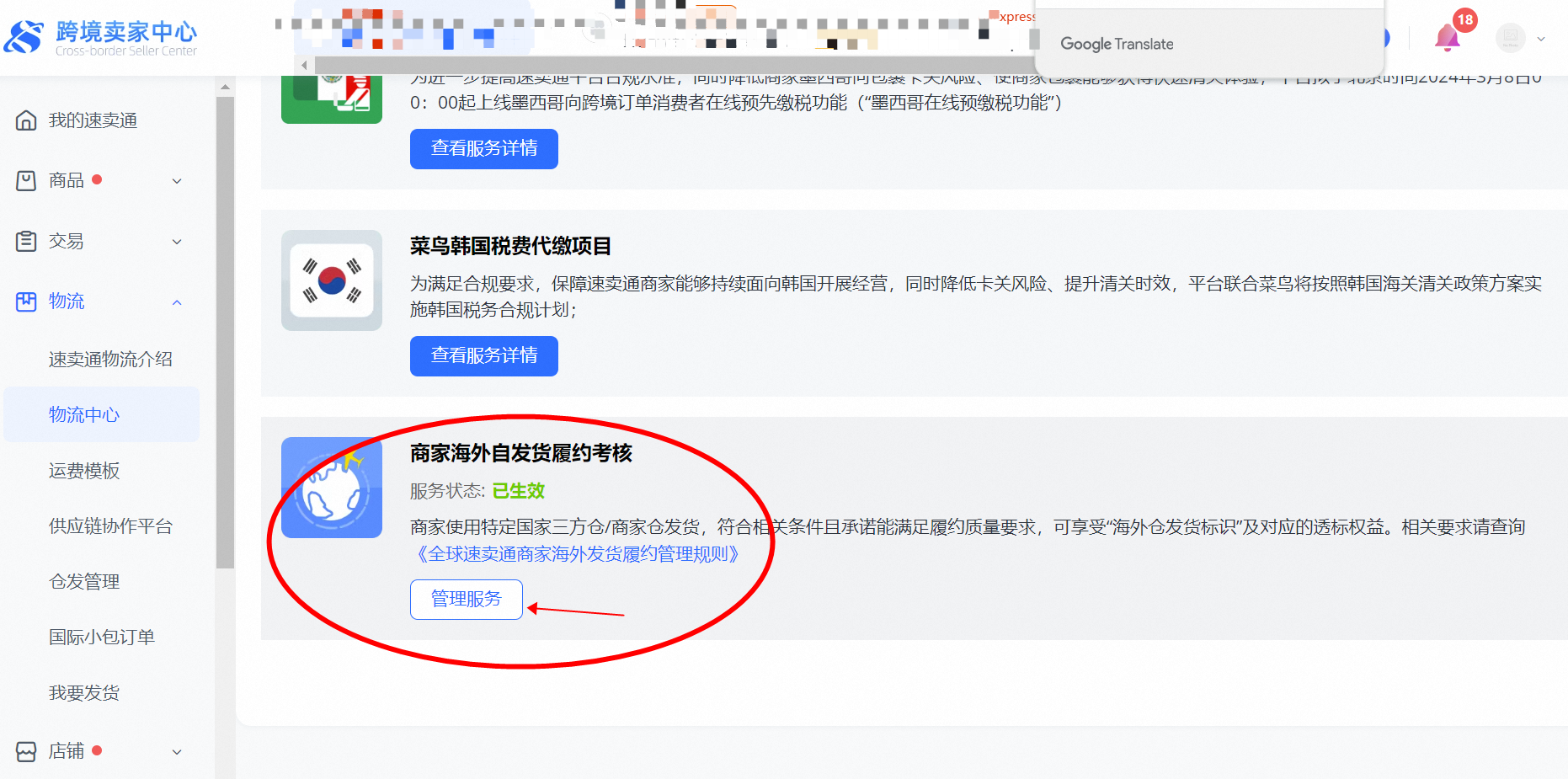The height and width of the screenshot is (779, 1568).
Task: Open 仓发管理 submenu item
Action: click(x=84, y=582)
